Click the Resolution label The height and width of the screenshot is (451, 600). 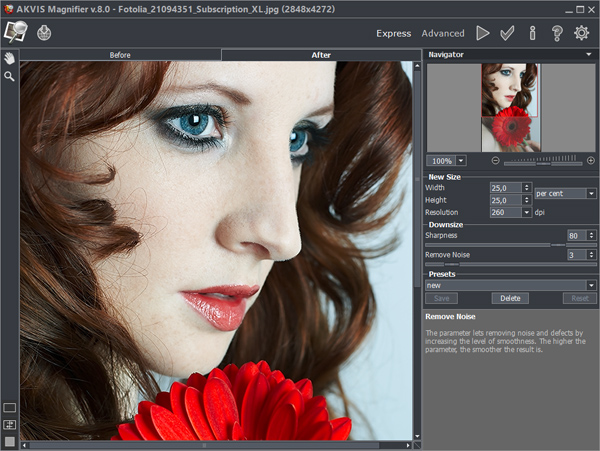[x=441, y=212]
